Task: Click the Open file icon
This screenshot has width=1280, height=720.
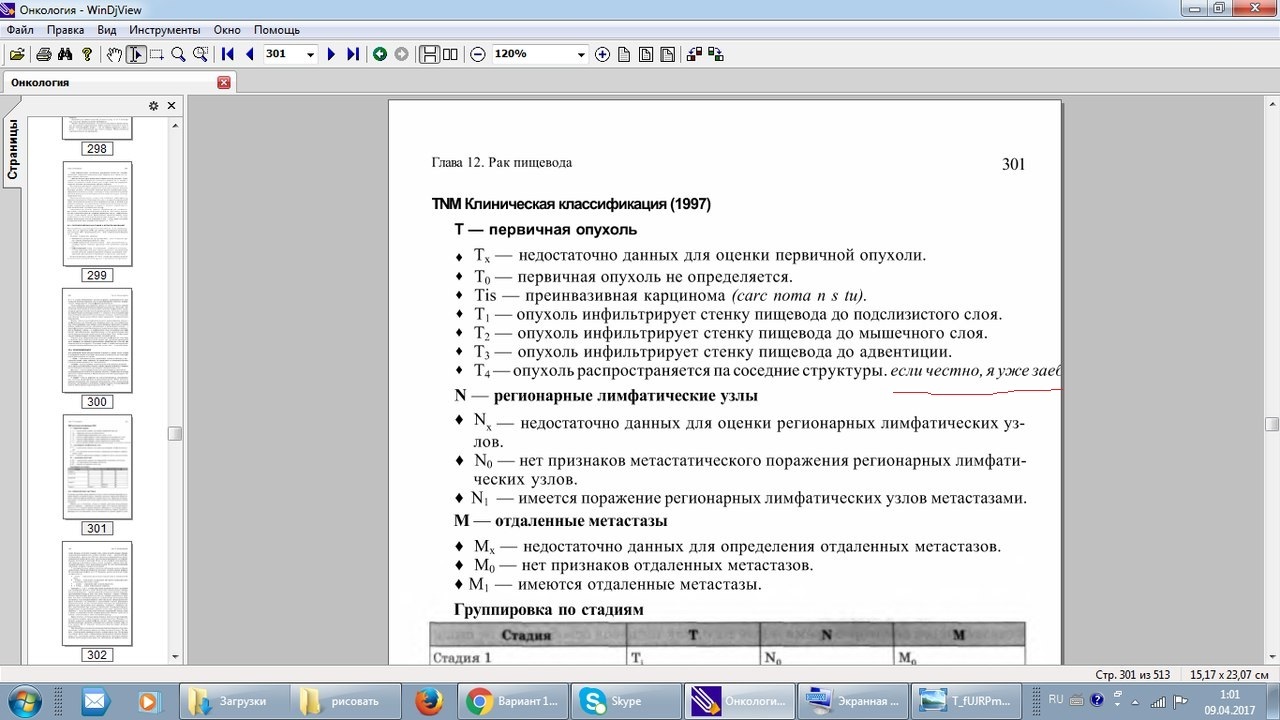Action: coord(17,54)
